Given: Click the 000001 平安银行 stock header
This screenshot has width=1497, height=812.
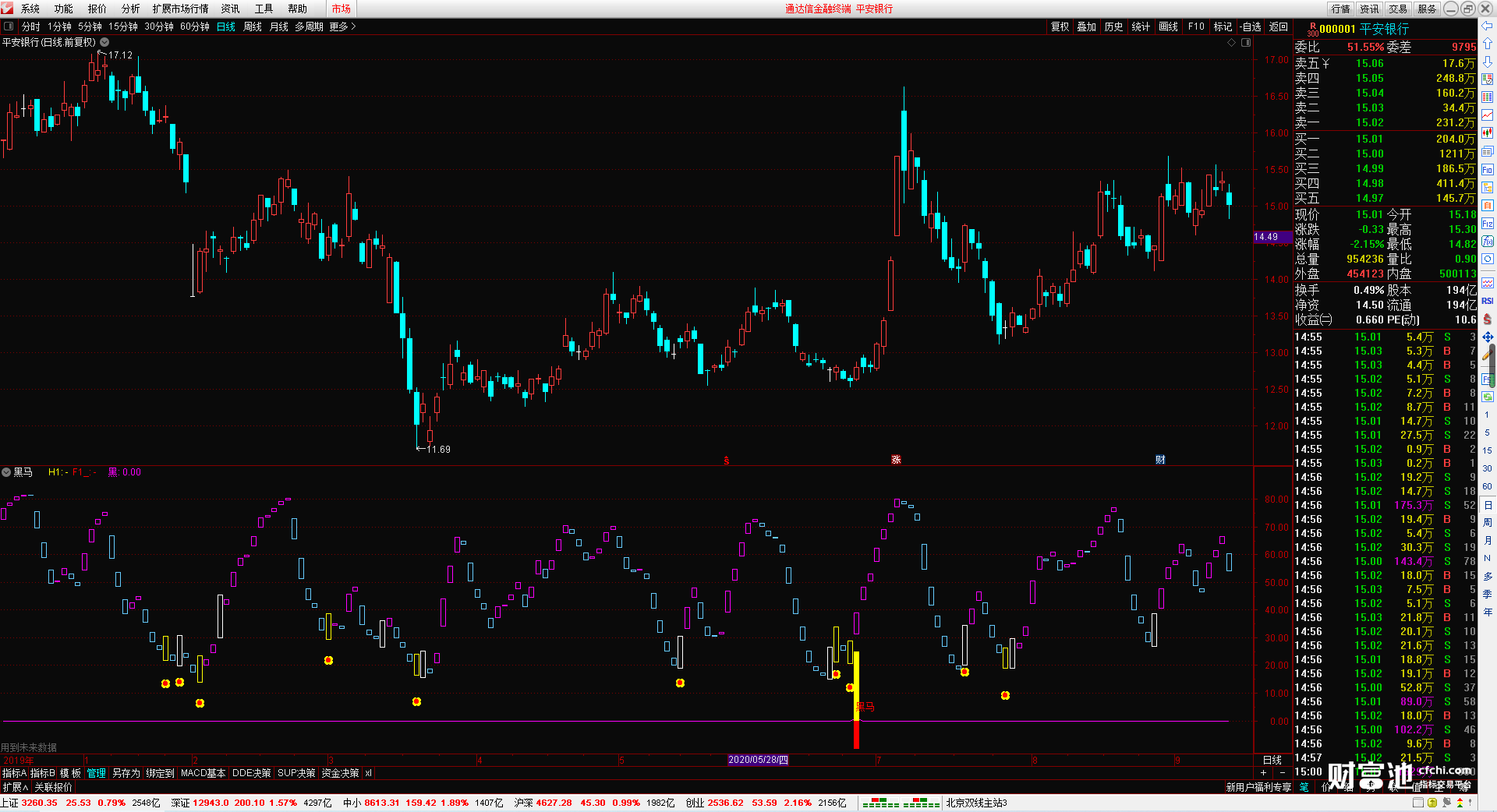Looking at the screenshot, I should tap(1364, 29).
